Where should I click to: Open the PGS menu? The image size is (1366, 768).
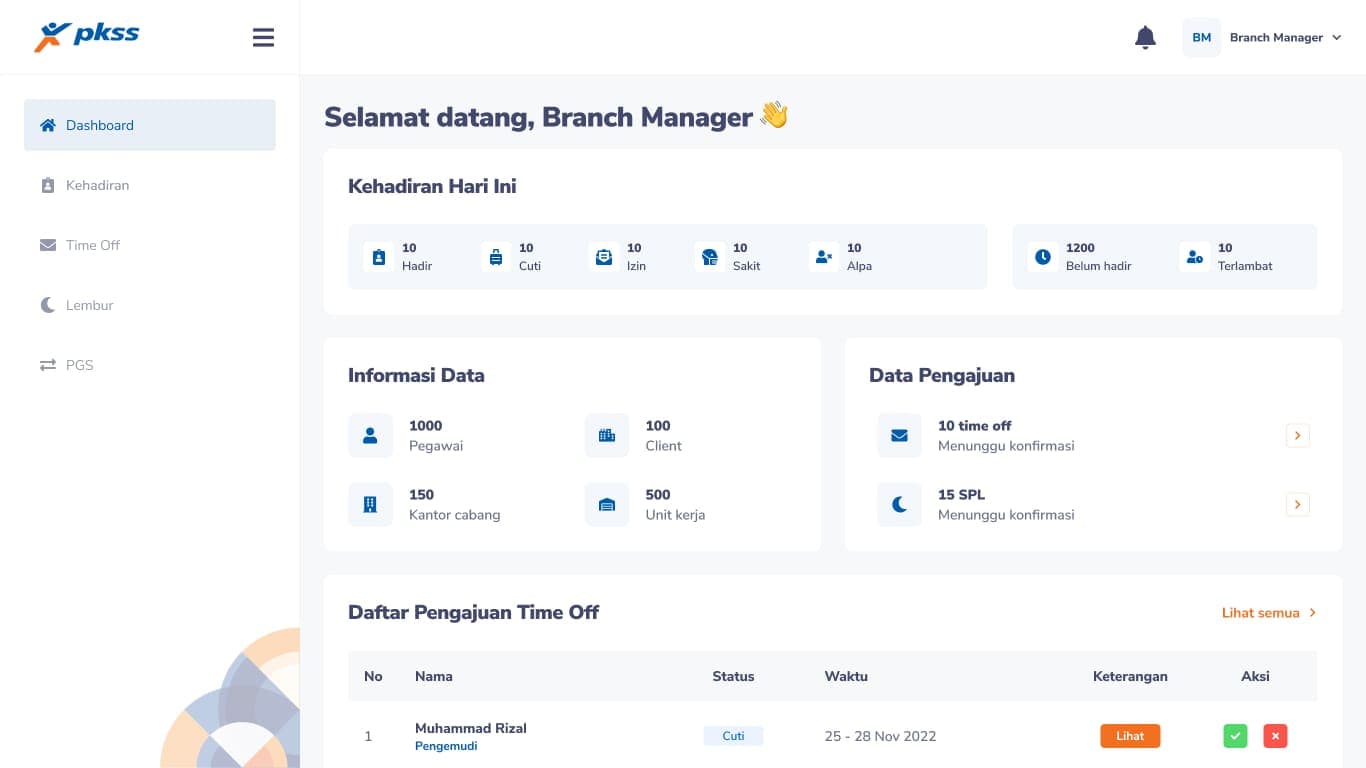(x=150, y=365)
